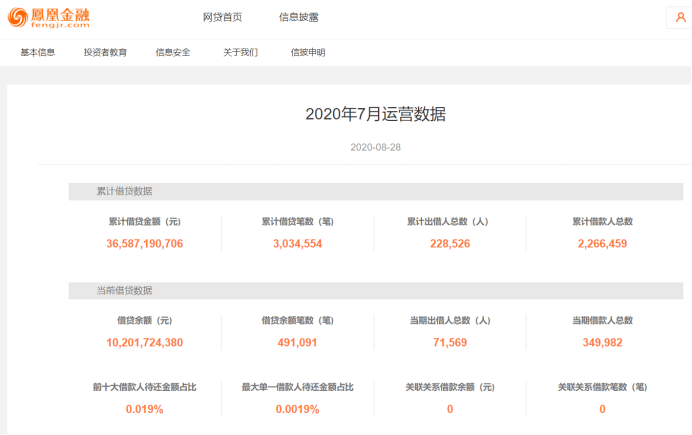This screenshot has height=435, width=692.
Task: Click the 累计借贷数据 section header
Action: coord(124,191)
